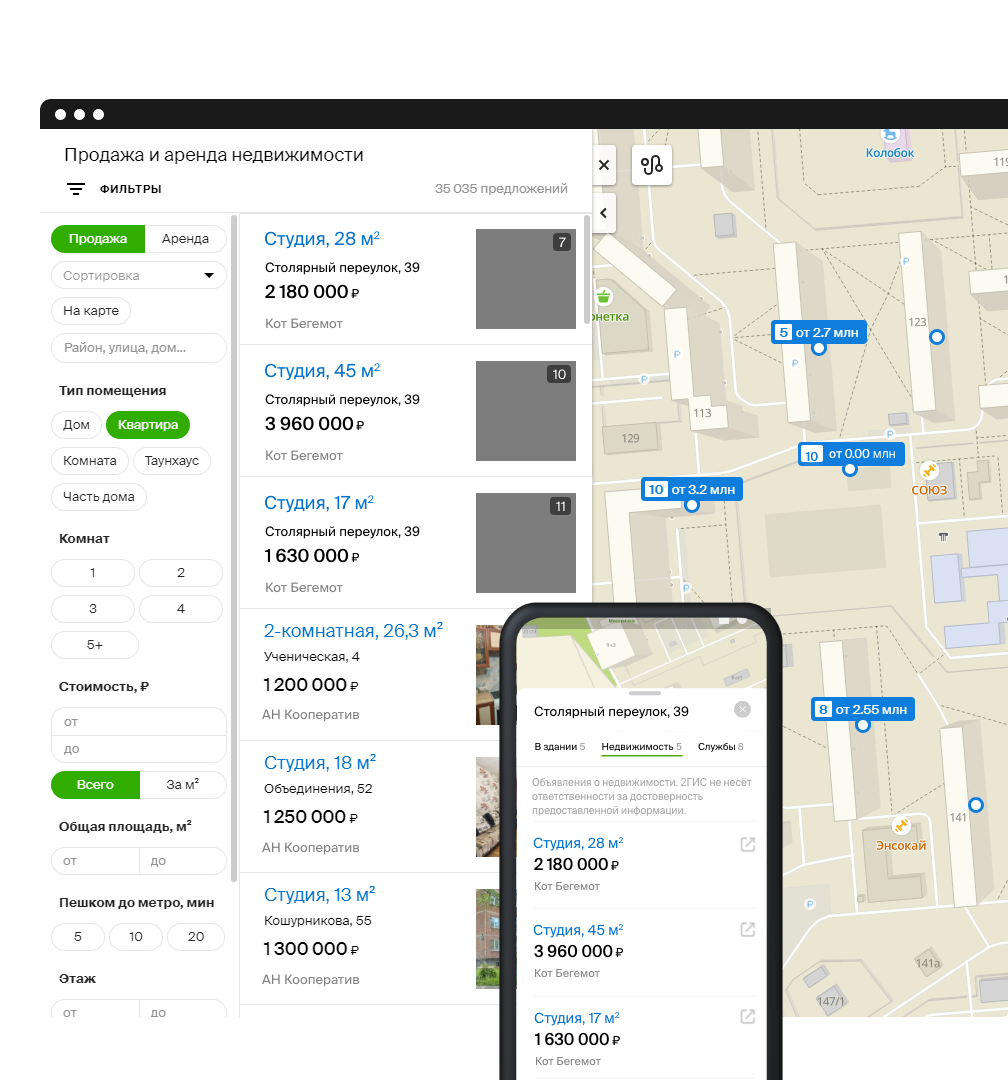
Task: Choose 5+ rooms filter
Action: tap(95, 645)
